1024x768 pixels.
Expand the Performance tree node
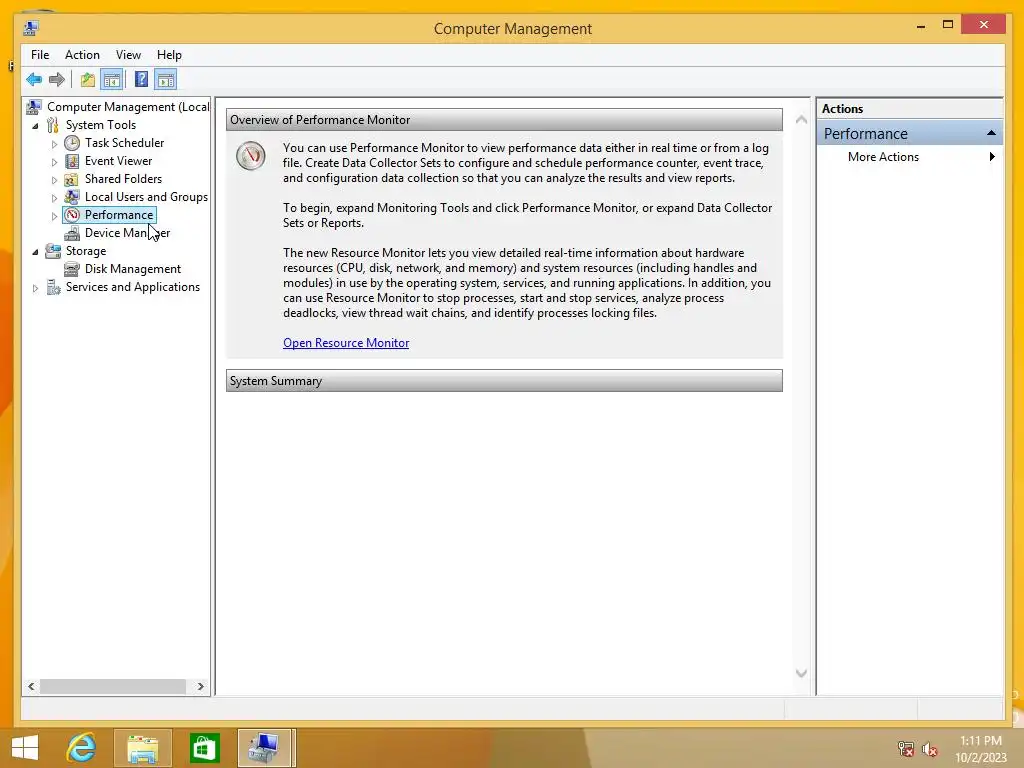pos(54,216)
